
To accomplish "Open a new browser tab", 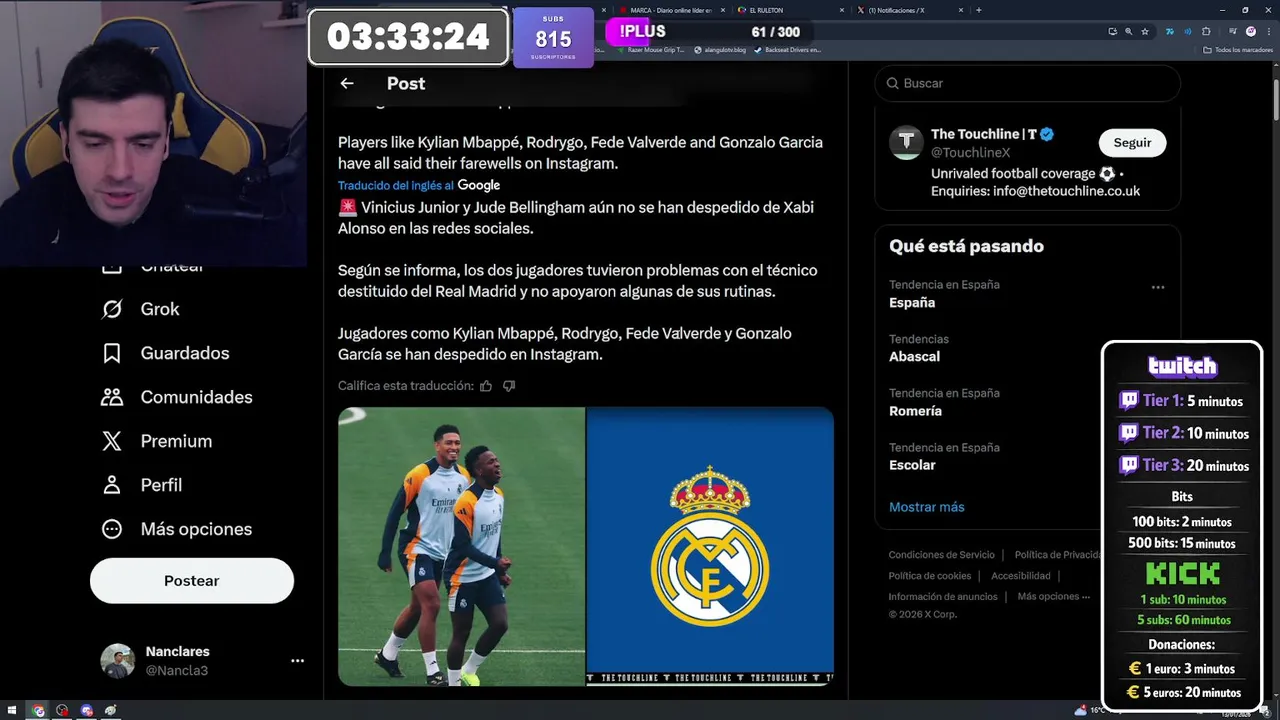I will 979,10.
